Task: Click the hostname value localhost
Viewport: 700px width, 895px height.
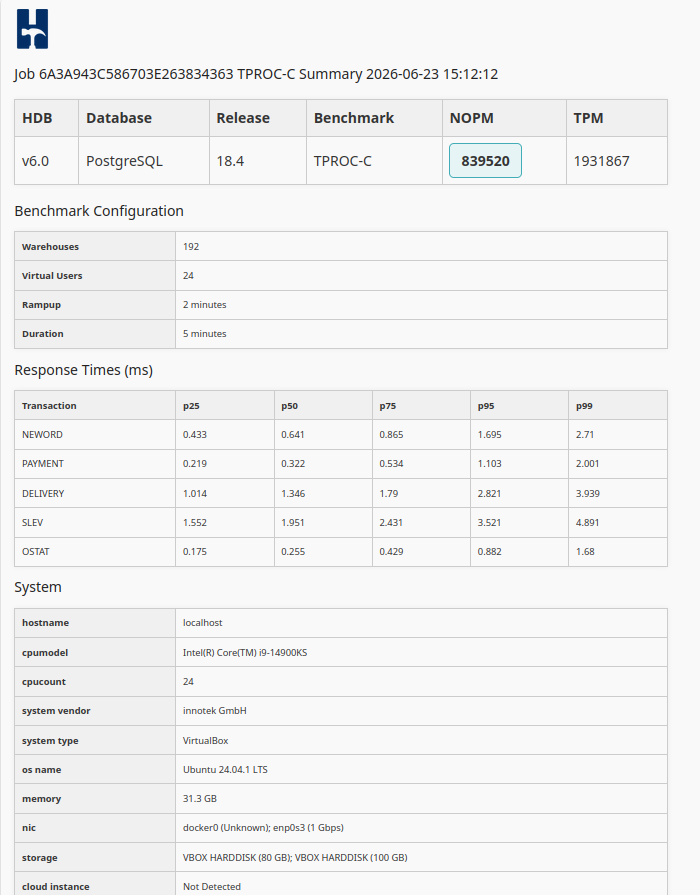Action: click(203, 623)
